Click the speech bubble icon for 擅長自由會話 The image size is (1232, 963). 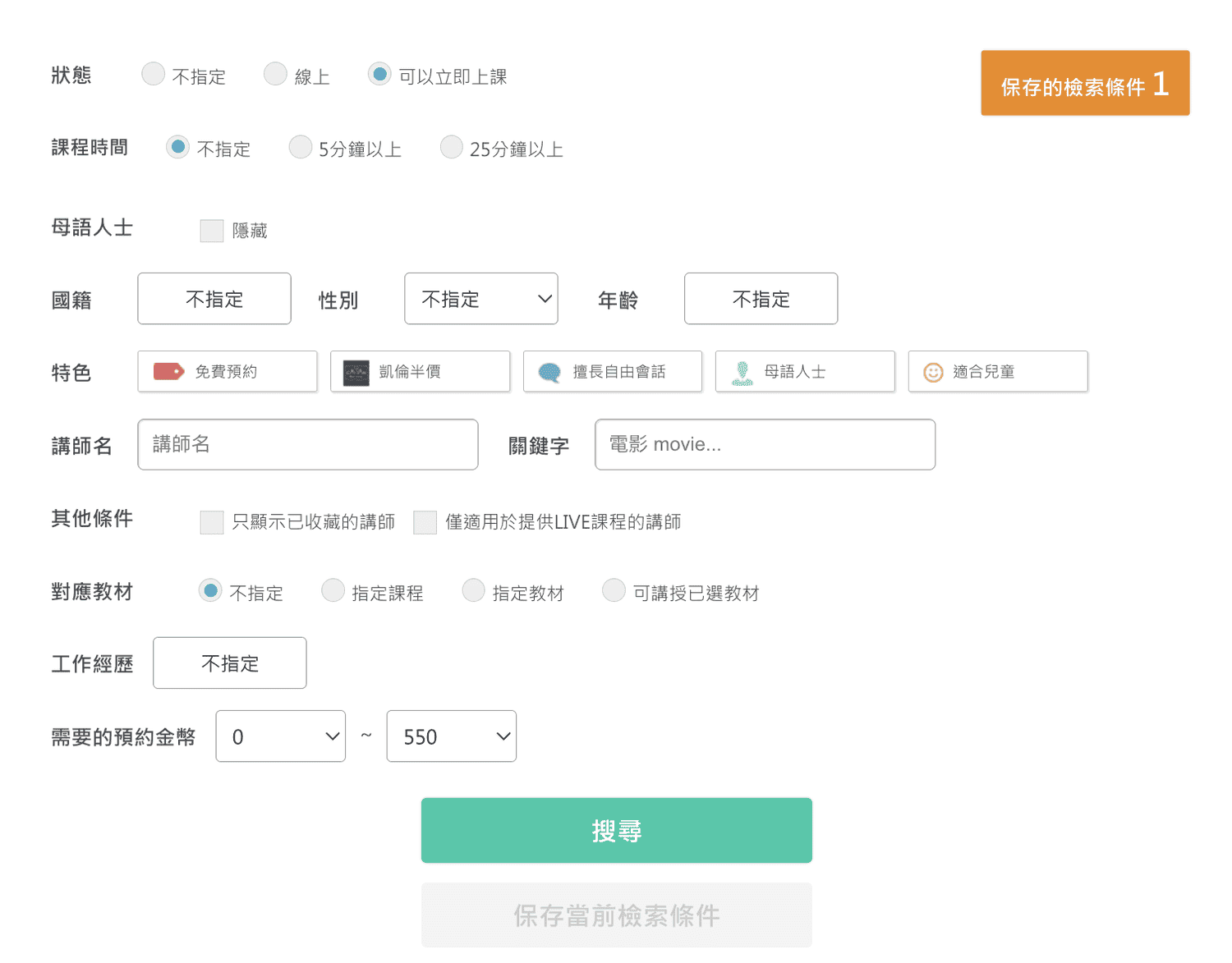(549, 373)
